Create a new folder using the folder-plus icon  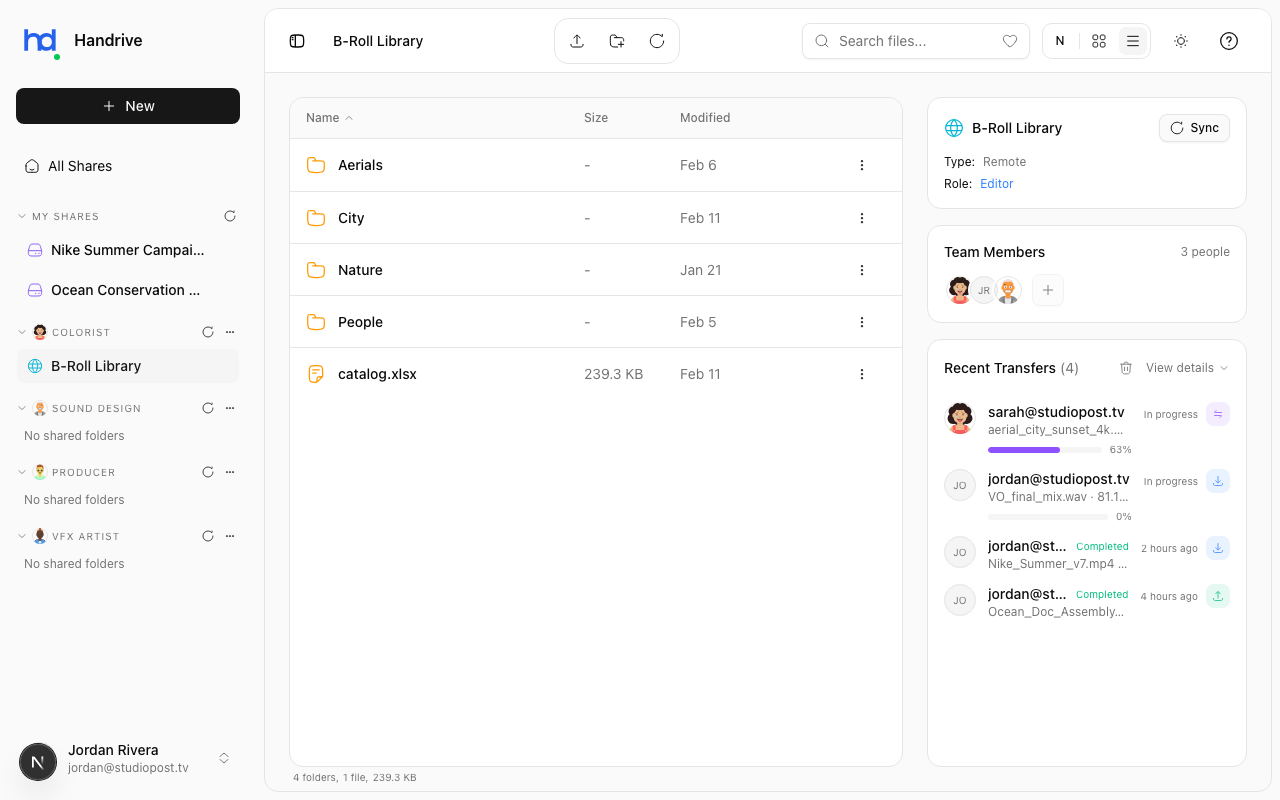tap(616, 41)
